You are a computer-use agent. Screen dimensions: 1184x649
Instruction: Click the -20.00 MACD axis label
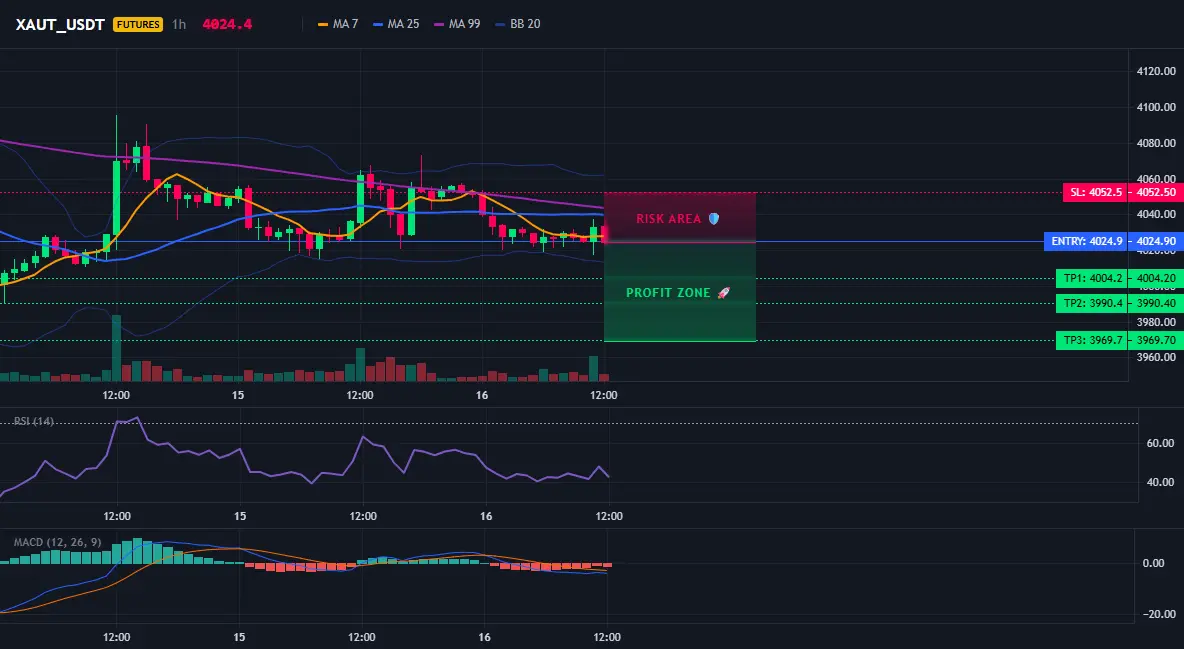[1158, 614]
